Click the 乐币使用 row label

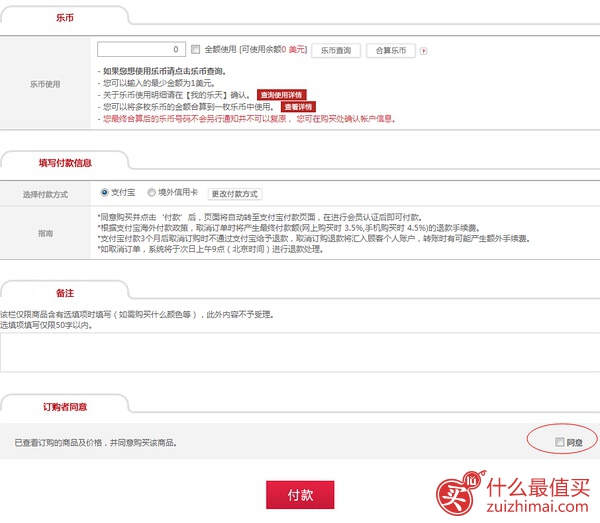45,84
